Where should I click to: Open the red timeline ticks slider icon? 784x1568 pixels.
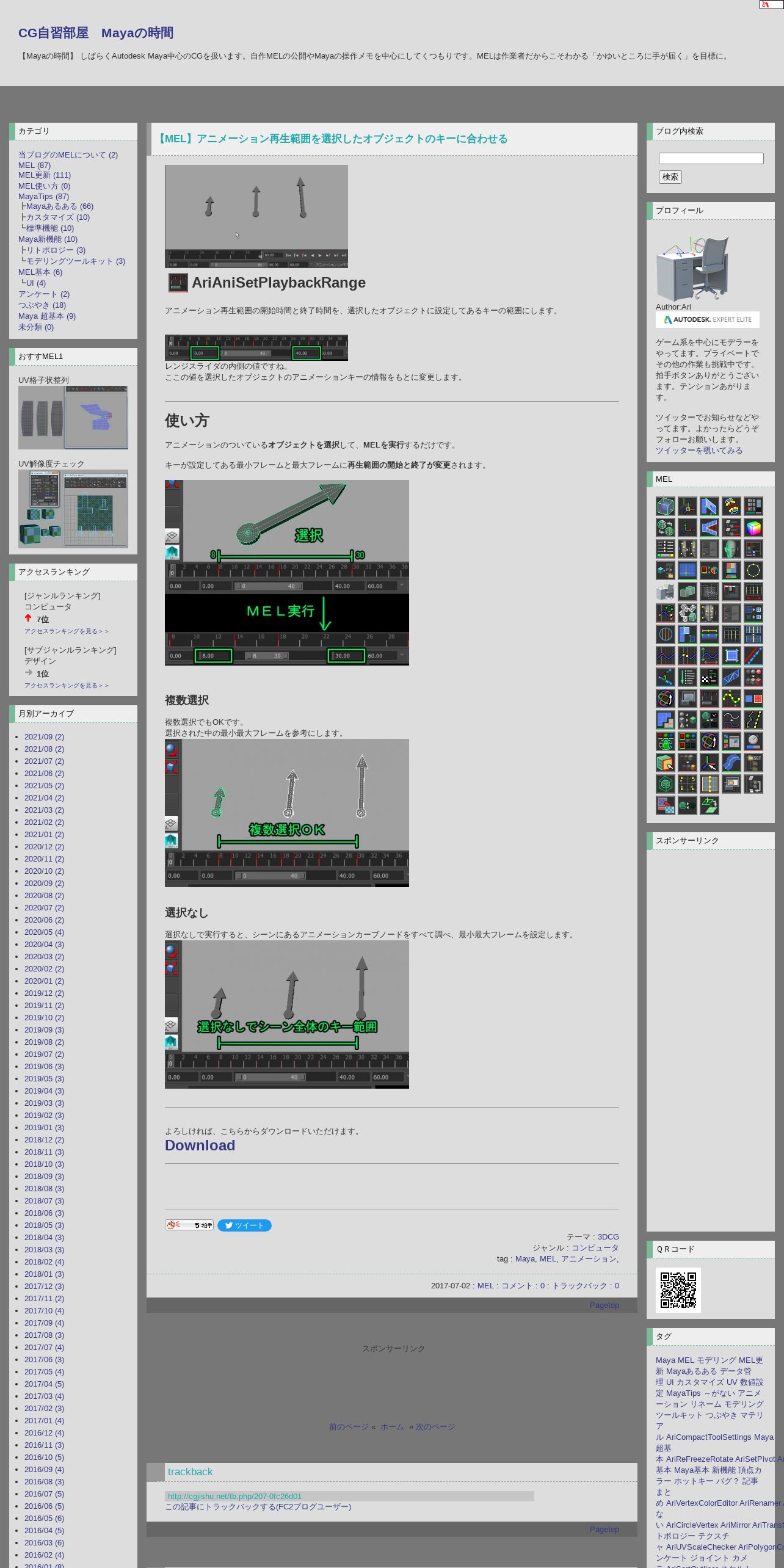tap(710, 699)
